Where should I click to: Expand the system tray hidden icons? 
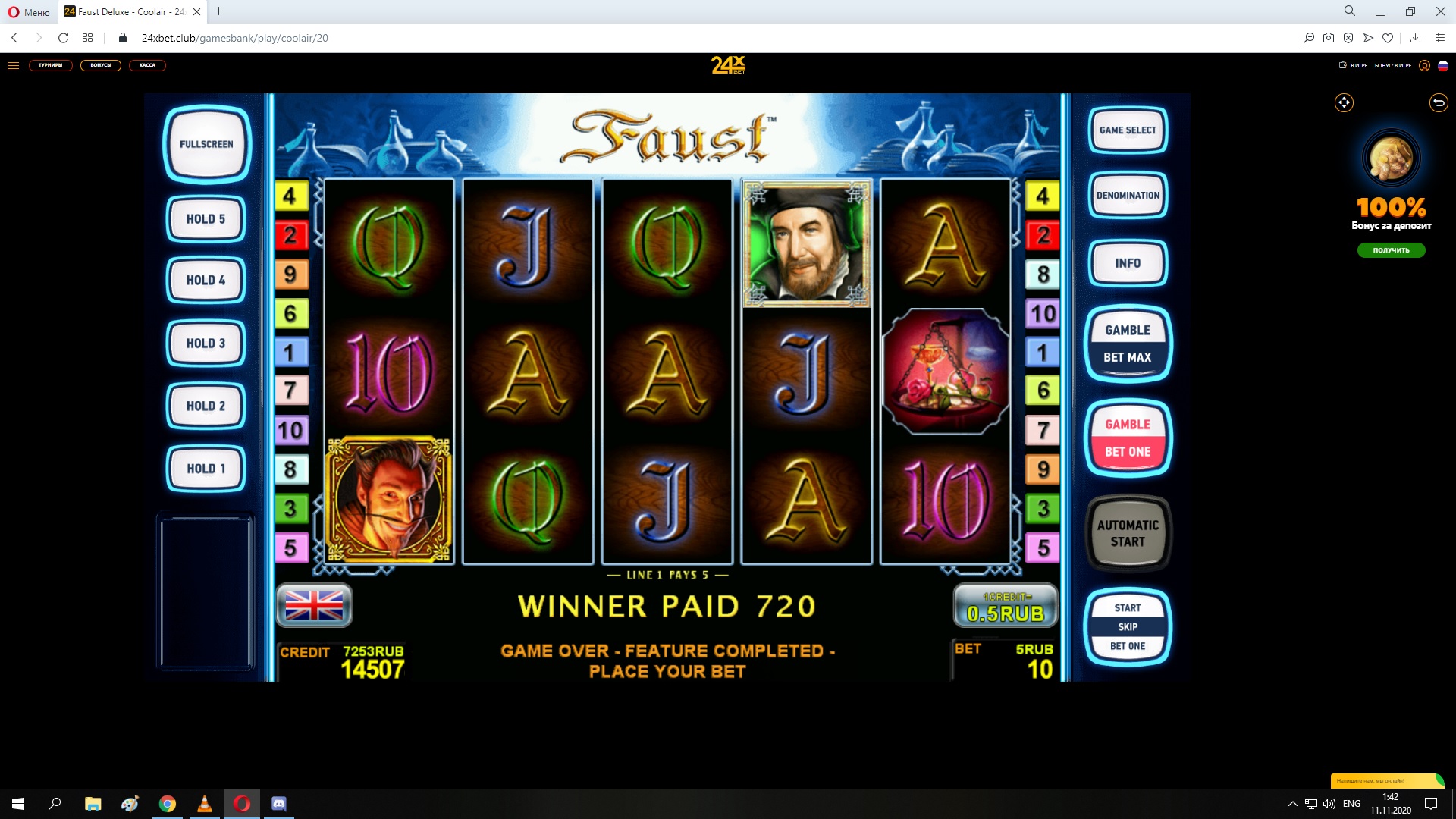pos(1292,804)
